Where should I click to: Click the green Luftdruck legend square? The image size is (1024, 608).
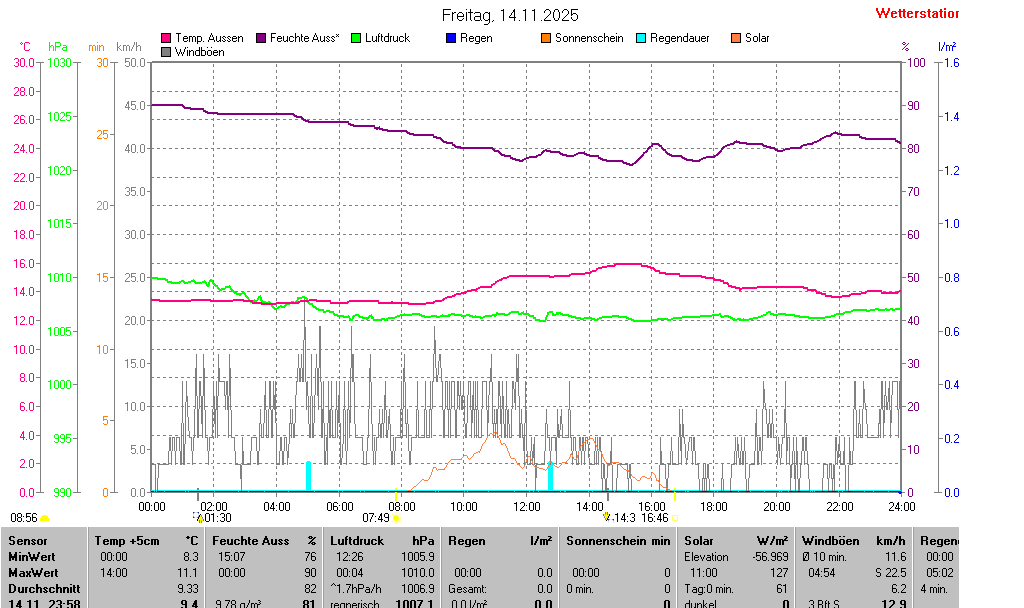[x=356, y=38]
